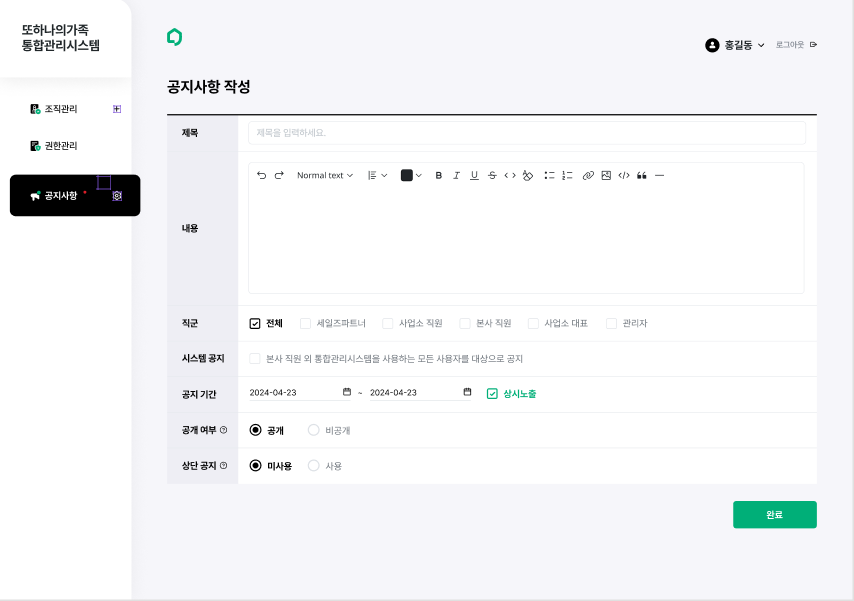Image resolution: width=854 pixels, height=601 pixels.
Task: Click the undo arrow in editor toolbar
Action: pos(261,175)
